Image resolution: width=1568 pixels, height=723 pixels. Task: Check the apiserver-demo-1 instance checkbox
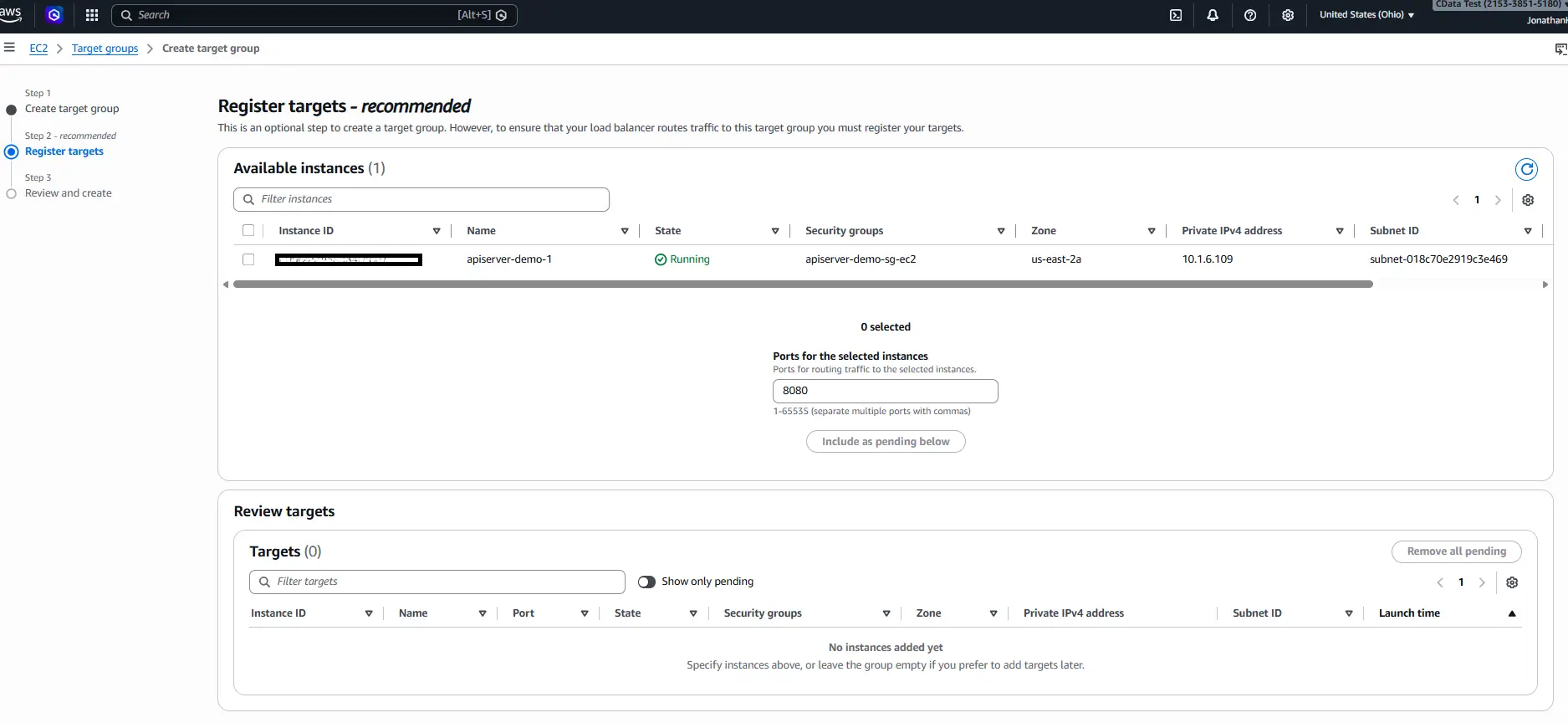pos(248,259)
